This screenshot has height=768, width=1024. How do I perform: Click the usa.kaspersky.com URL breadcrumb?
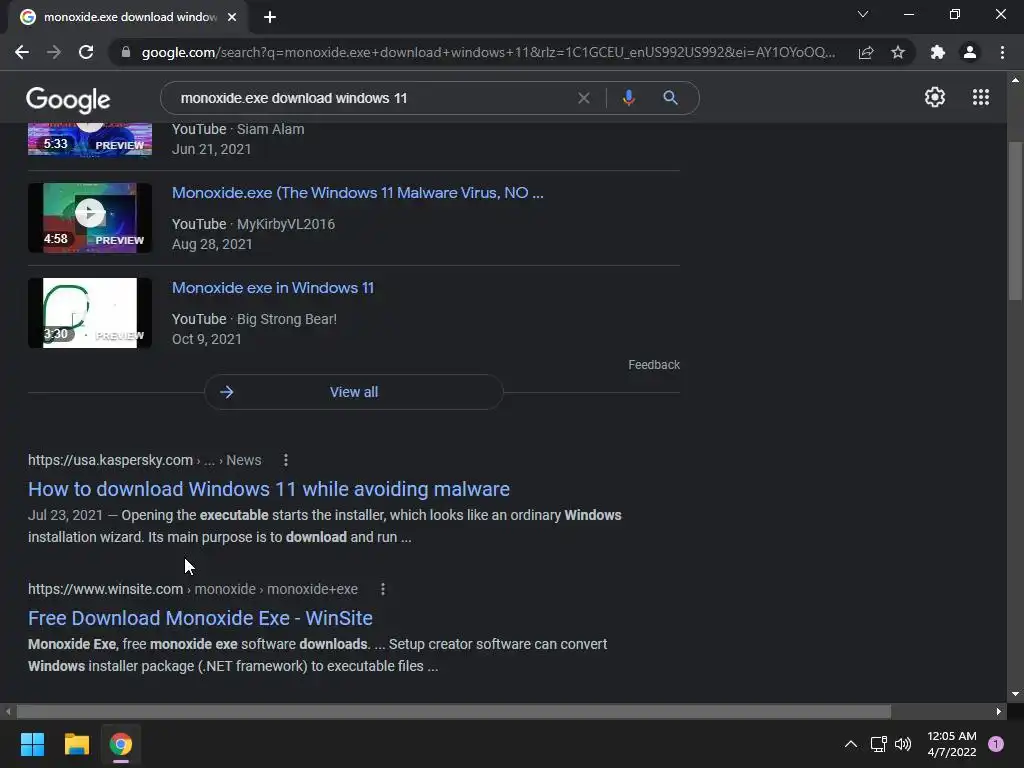click(x=144, y=460)
